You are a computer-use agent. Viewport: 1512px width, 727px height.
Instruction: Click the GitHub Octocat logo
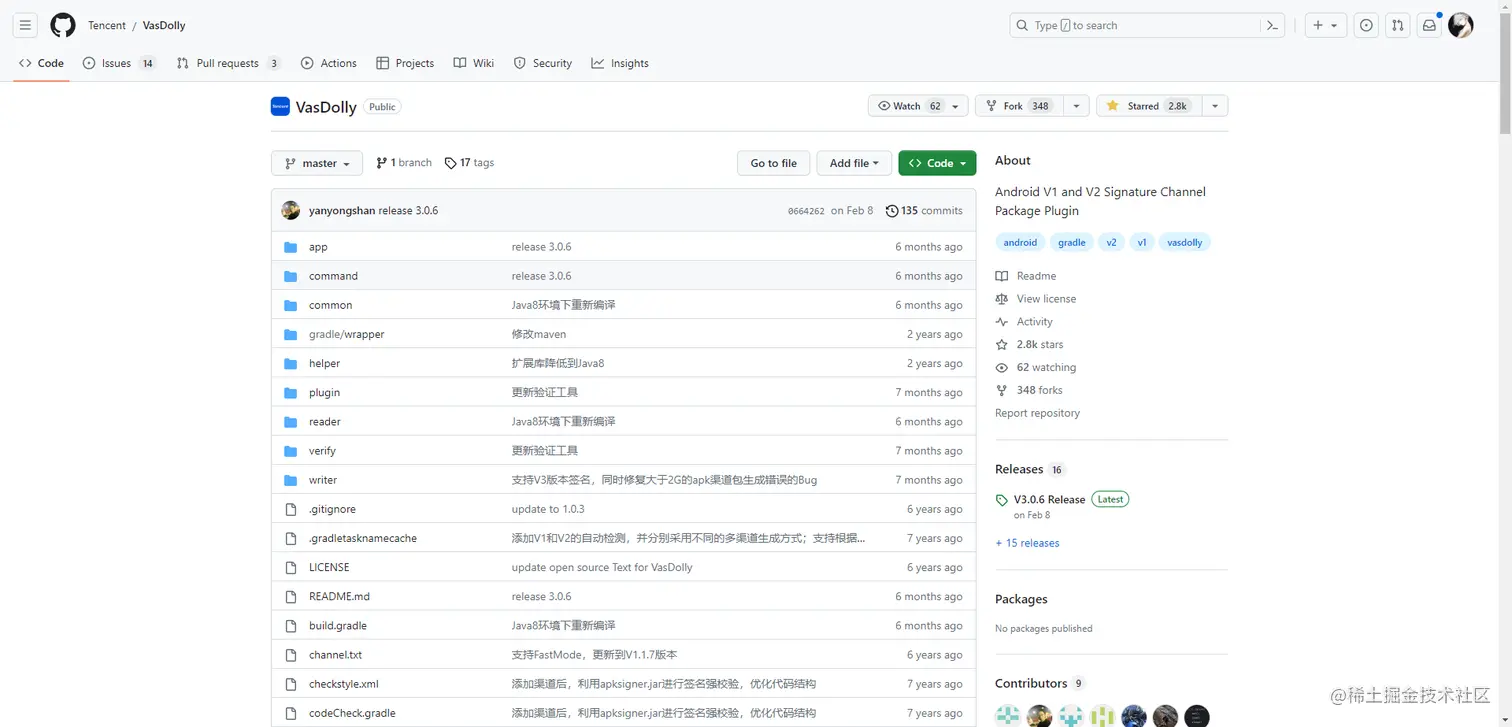(x=63, y=25)
